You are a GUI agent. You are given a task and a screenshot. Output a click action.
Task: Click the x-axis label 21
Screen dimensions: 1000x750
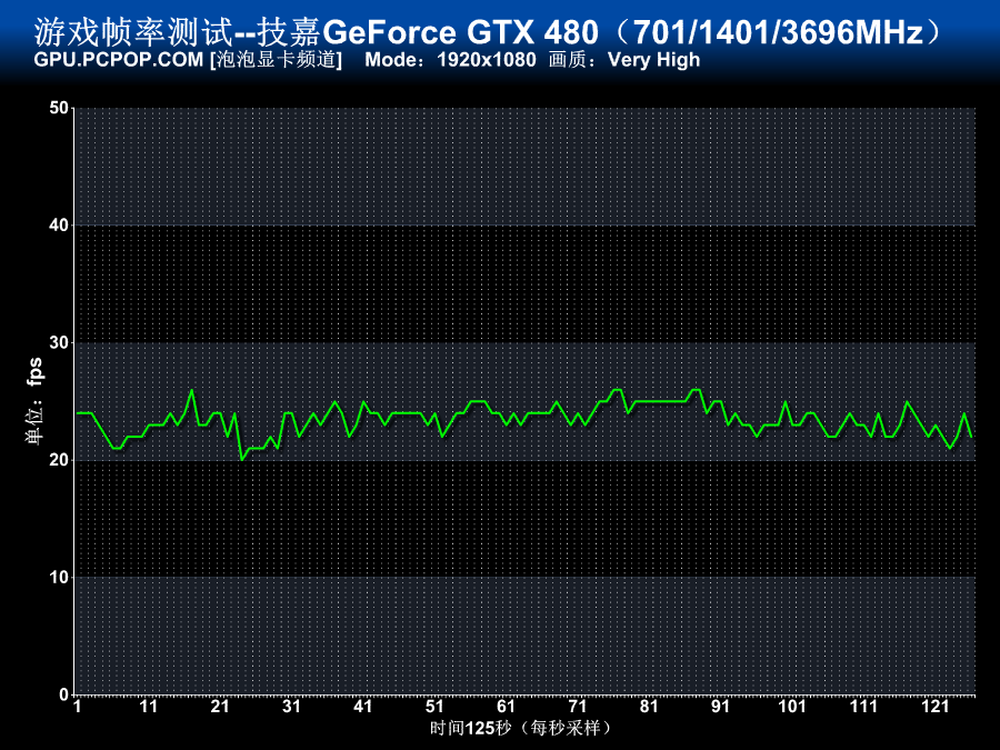tap(220, 707)
